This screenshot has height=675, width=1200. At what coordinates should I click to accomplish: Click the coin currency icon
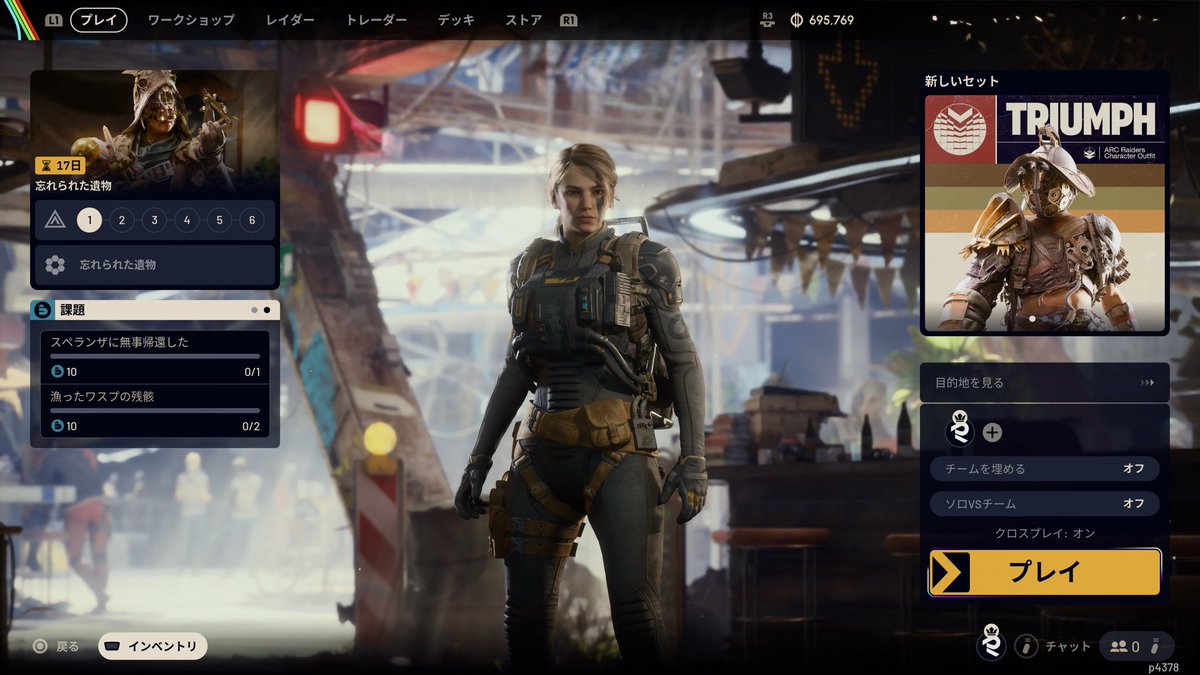(797, 20)
